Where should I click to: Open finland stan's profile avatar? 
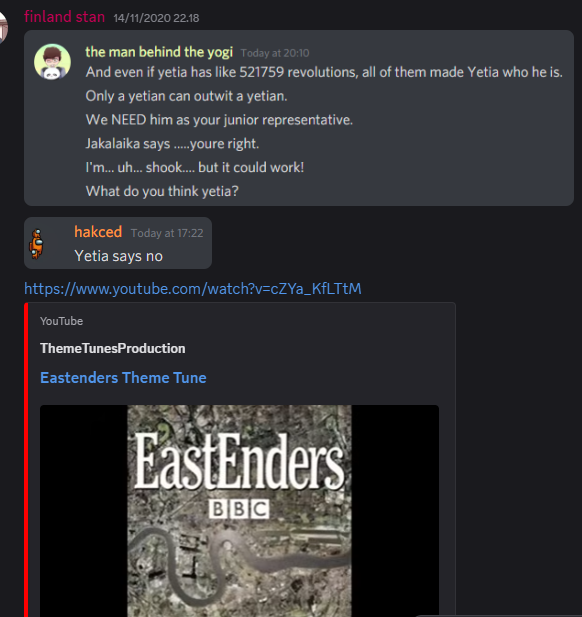[4, 28]
